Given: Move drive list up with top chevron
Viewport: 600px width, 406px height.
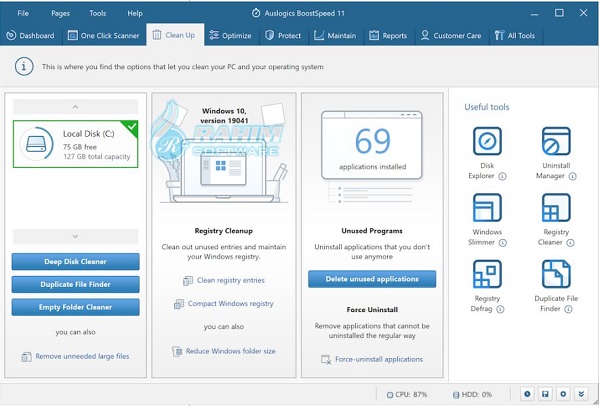Looking at the screenshot, I should [x=75, y=107].
